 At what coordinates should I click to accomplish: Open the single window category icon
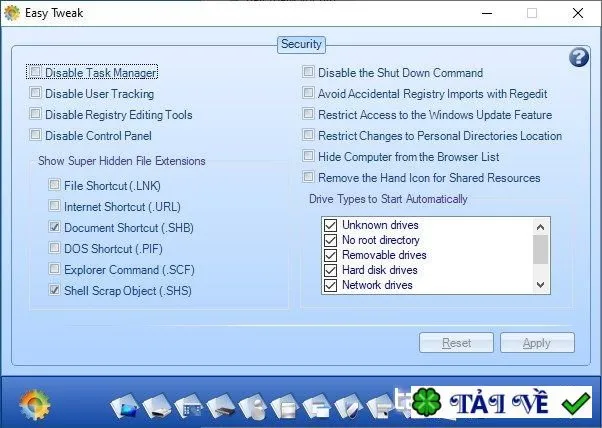(285, 406)
